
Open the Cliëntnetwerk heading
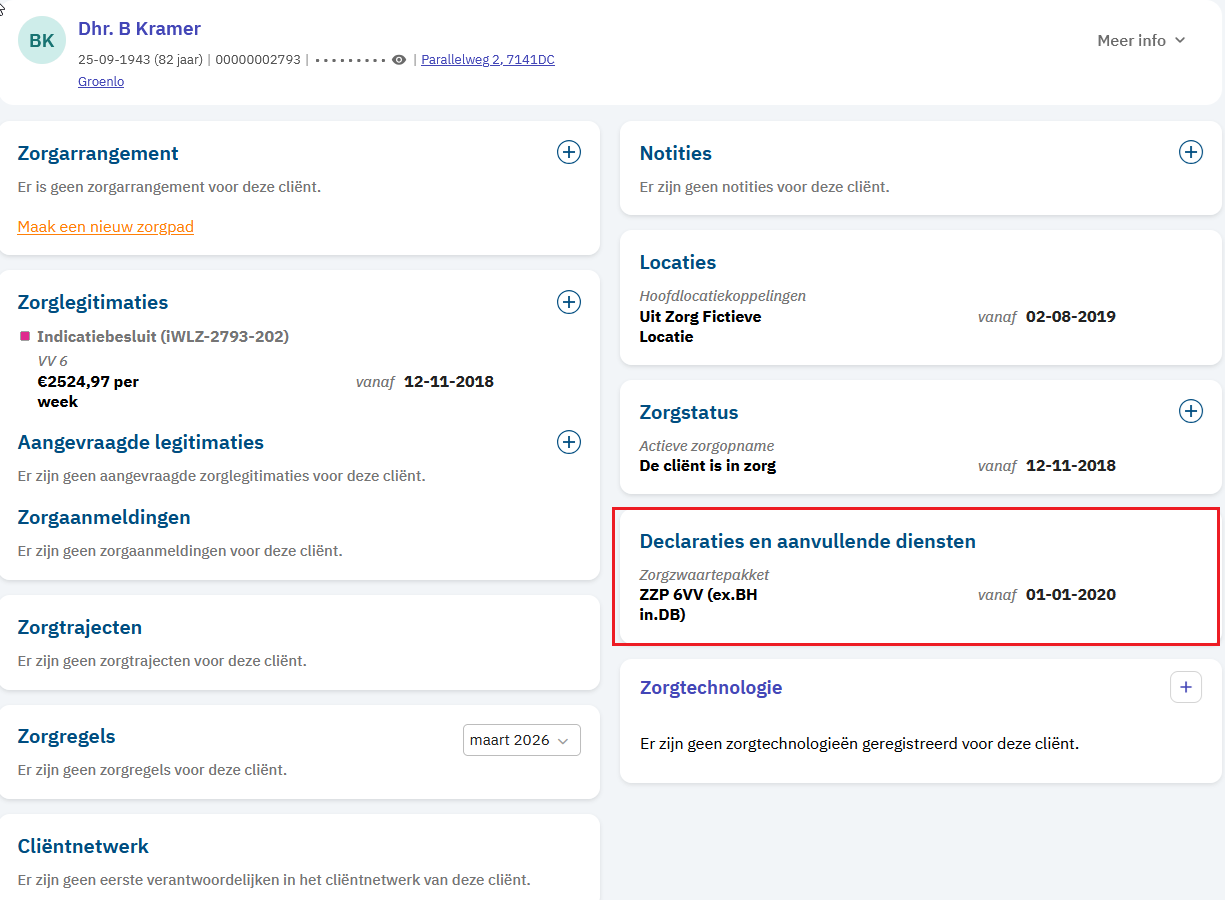(83, 846)
